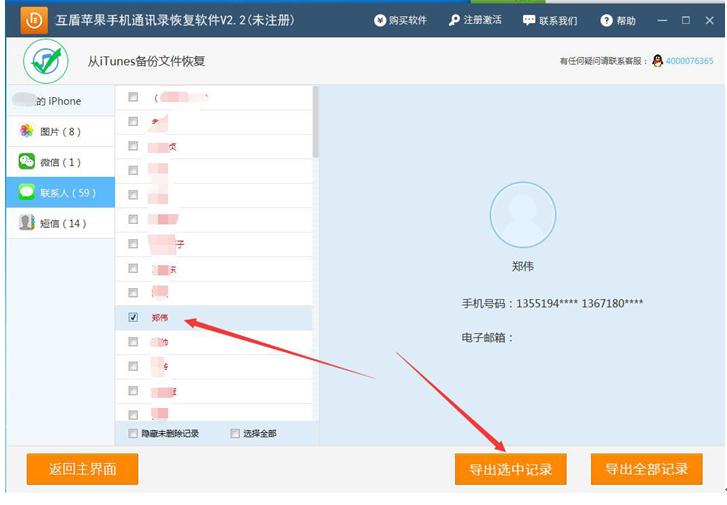Image resolution: width=727 pixels, height=505 pixels.
Task: Open 图片 (8) category
Action: point(61,132)
